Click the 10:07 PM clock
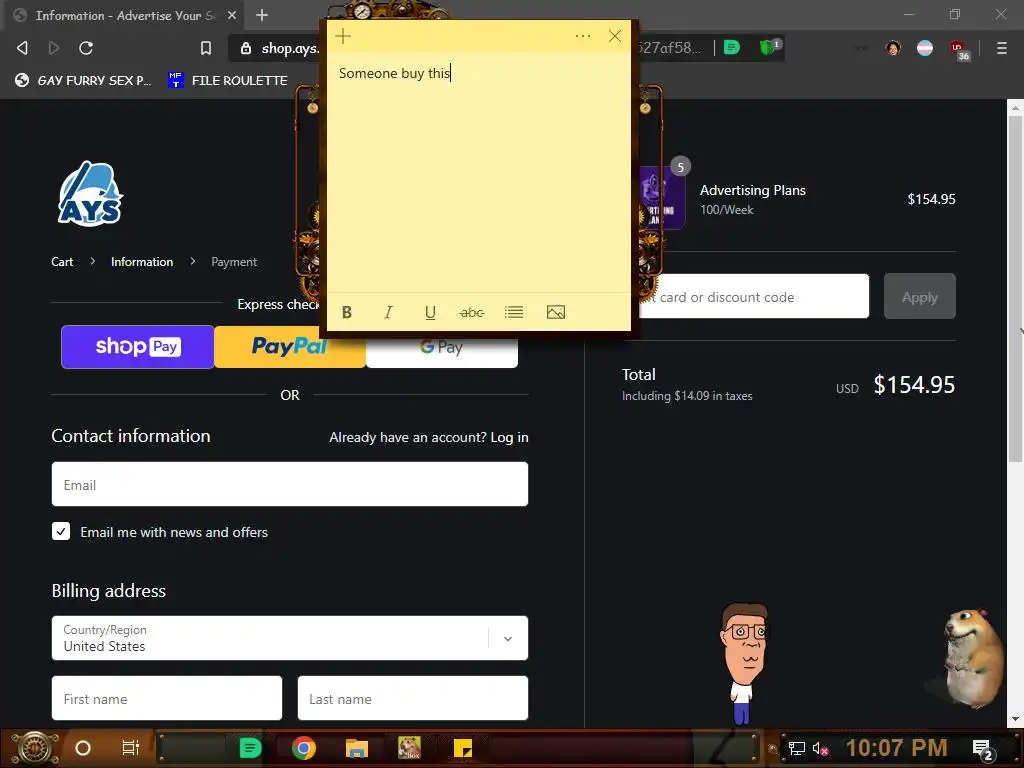 [x=896, y=748]
